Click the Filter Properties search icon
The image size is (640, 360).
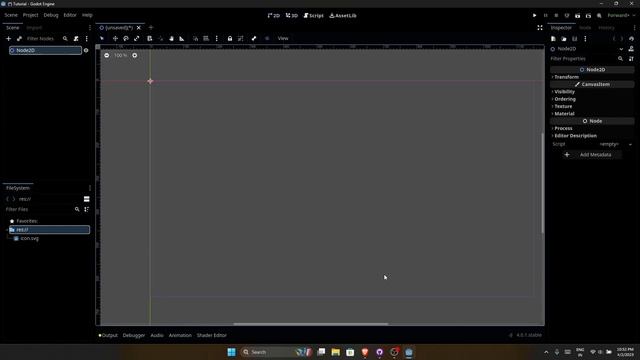tap(620, 59)
